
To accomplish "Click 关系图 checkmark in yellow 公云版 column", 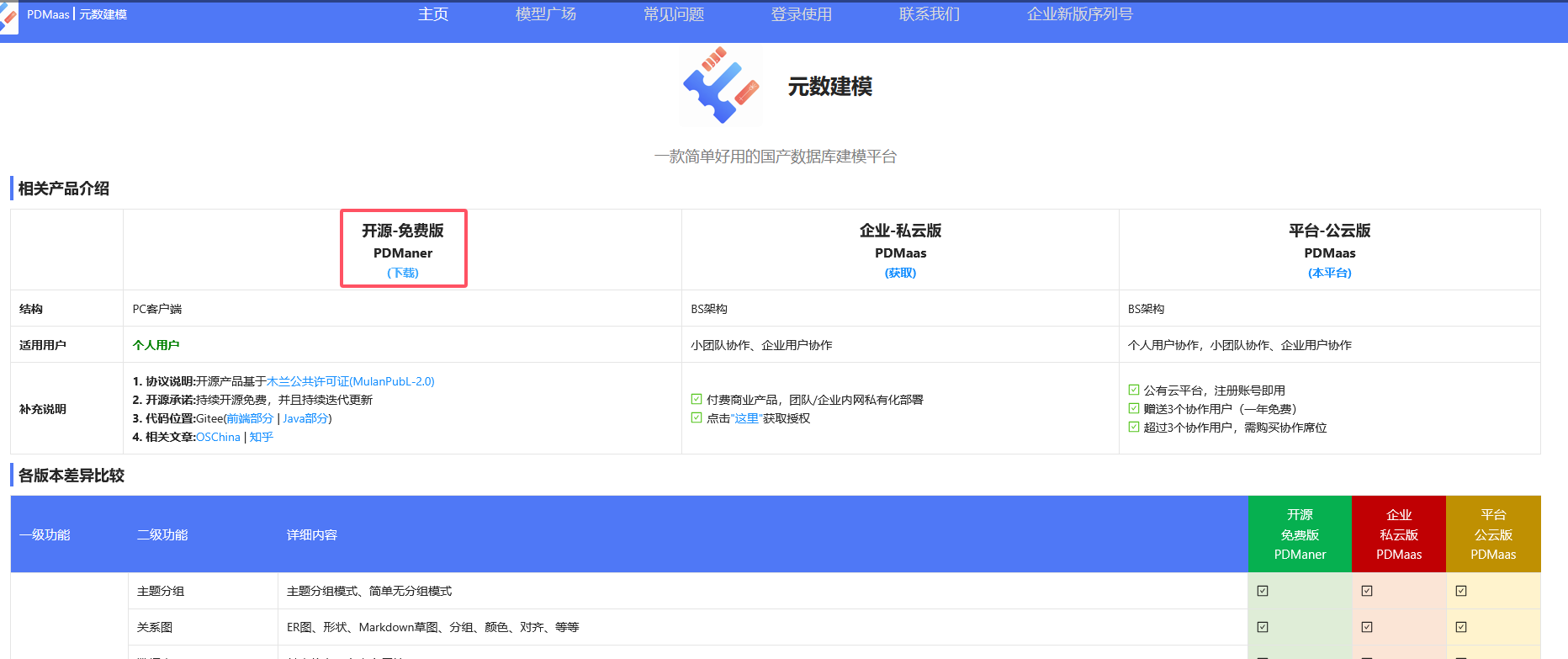I will pyautogui.click(x=1461, y=627).
